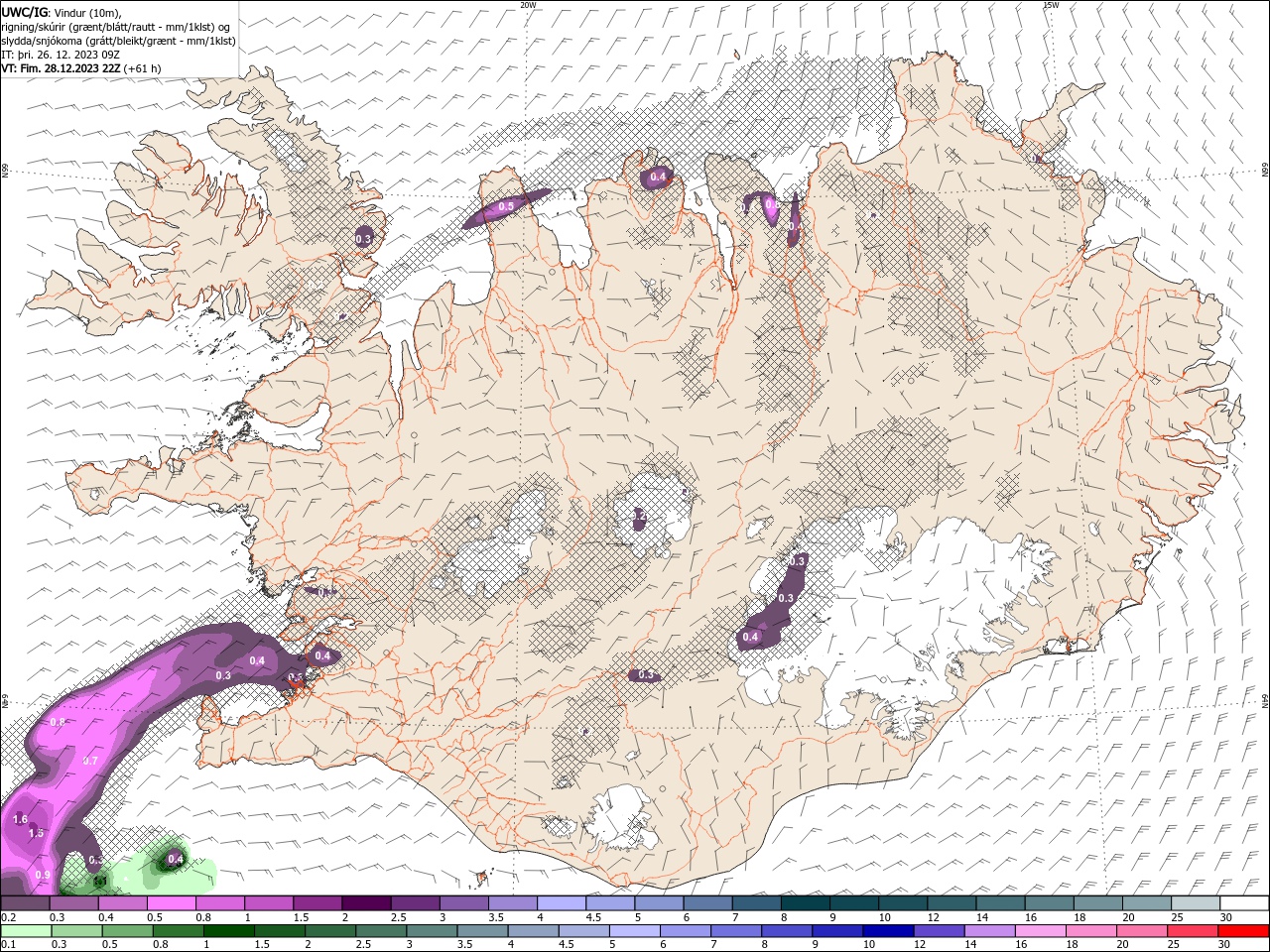Viewport: 1270px width, 952px height.
Task: Pick the pale grey 25 swatch in upper legend row
Action: (x=1196, y=903)
